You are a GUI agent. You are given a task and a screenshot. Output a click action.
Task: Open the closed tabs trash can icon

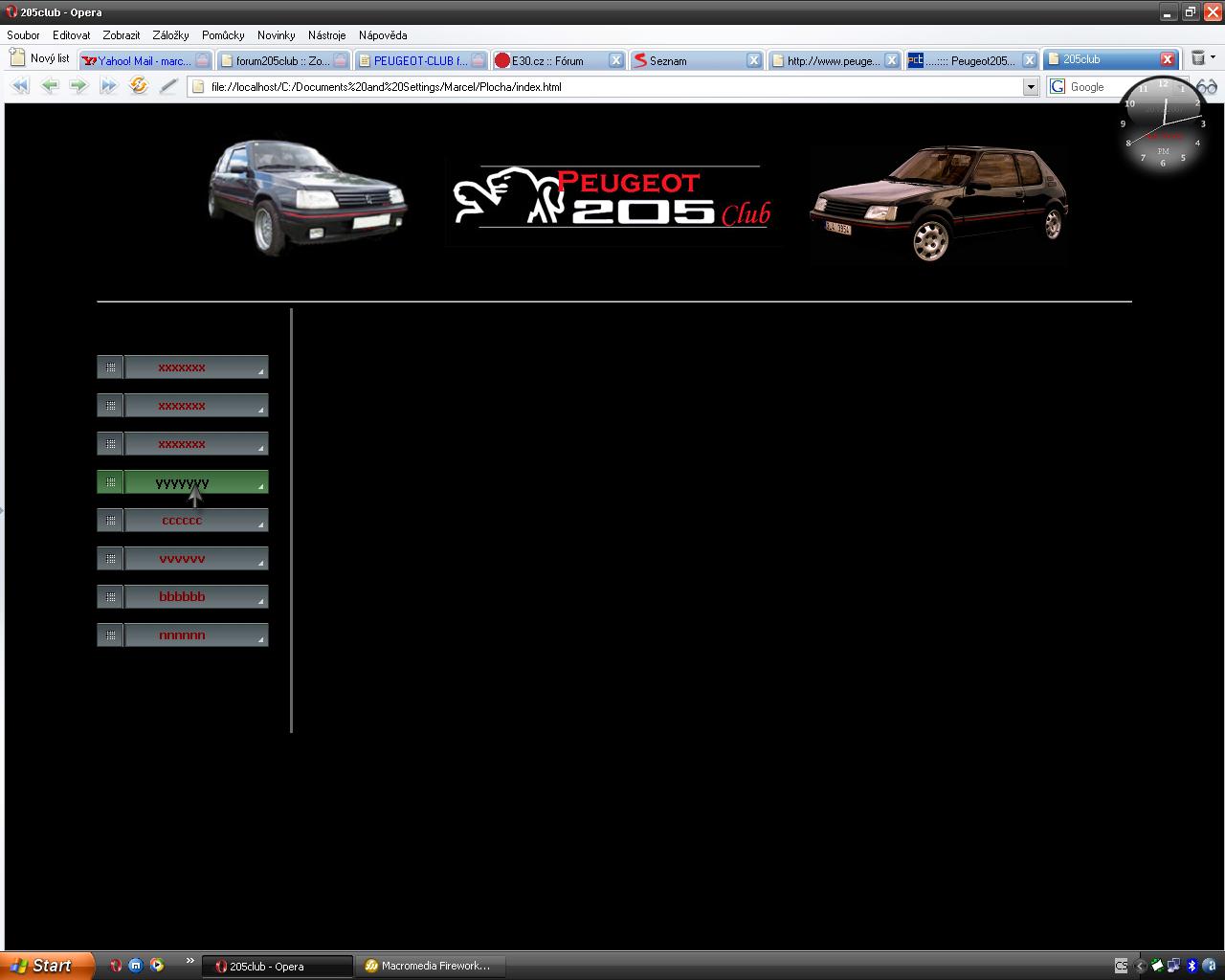(x=1198, y=58)
